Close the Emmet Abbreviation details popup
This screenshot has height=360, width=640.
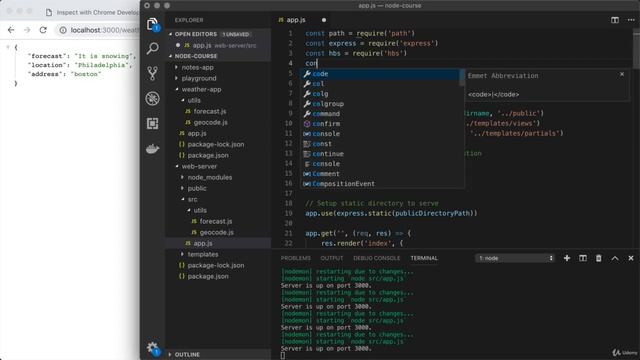coord(622,74)
